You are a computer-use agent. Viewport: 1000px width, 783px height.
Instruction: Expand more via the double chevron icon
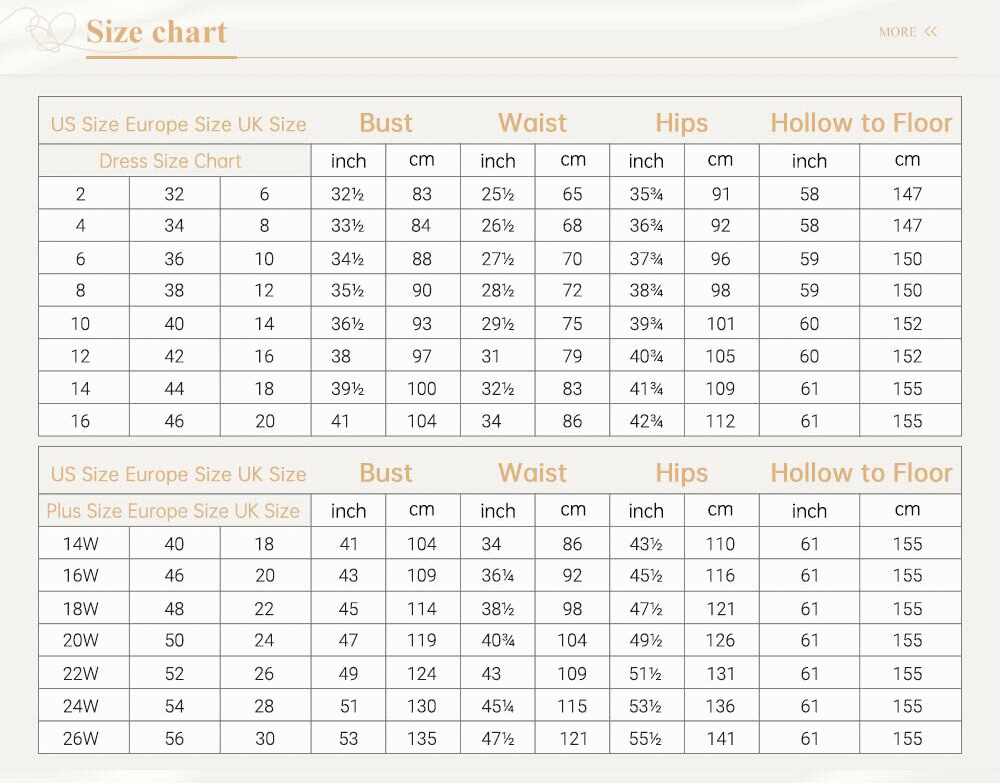click(931, 32)
